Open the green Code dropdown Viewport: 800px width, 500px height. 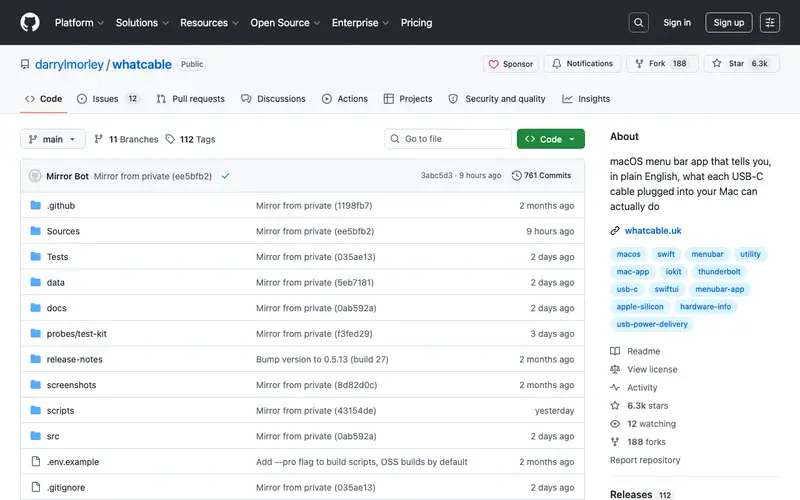551,139
